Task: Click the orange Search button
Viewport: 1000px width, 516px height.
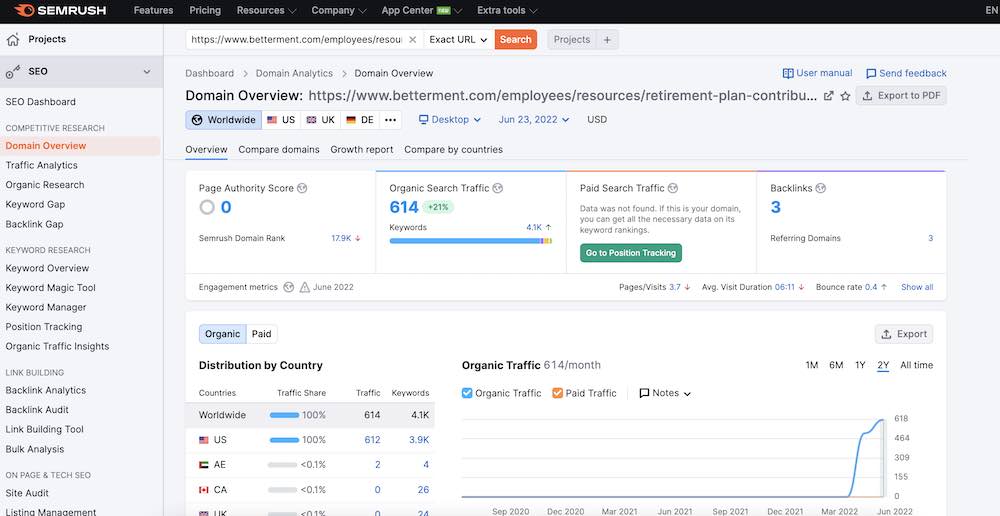Action: click(515, 40)
